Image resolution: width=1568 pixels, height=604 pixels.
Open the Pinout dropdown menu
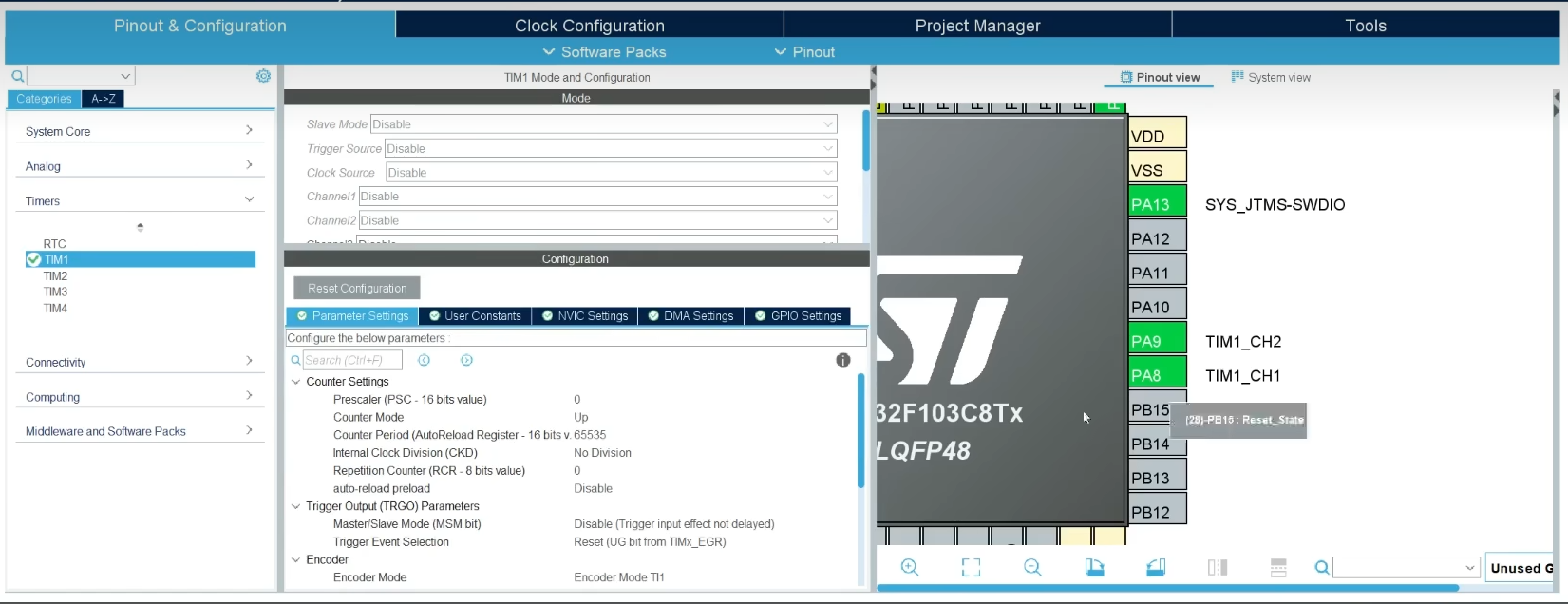tap(804, 52)
